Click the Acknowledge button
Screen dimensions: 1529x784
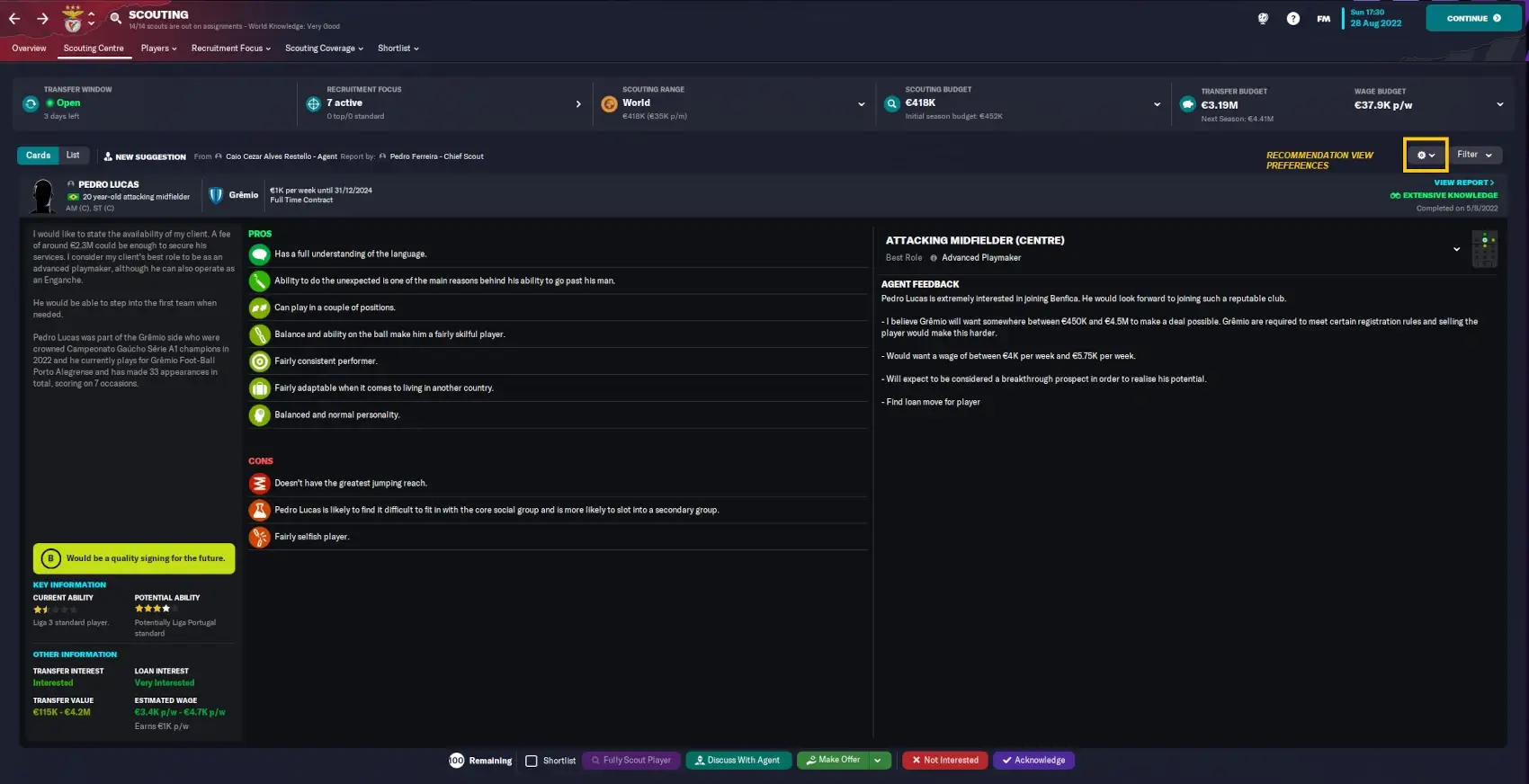pyautogui.click(x=1033, y=761)
